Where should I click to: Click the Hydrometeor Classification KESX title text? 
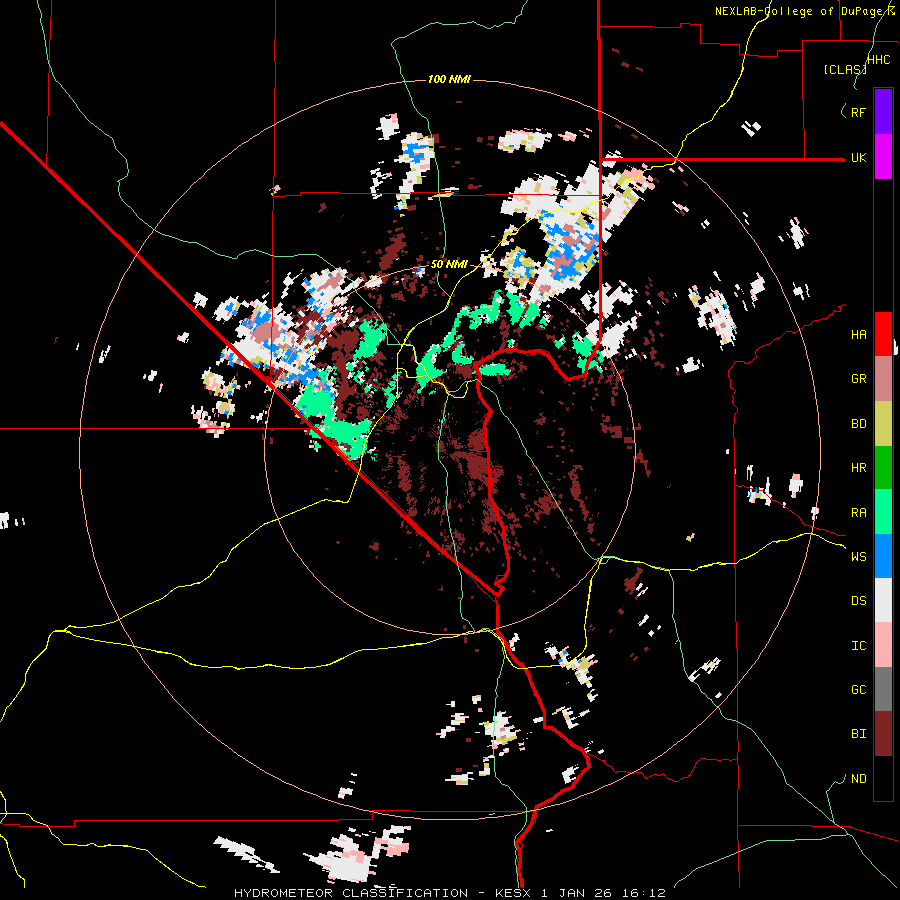point(449,893)
